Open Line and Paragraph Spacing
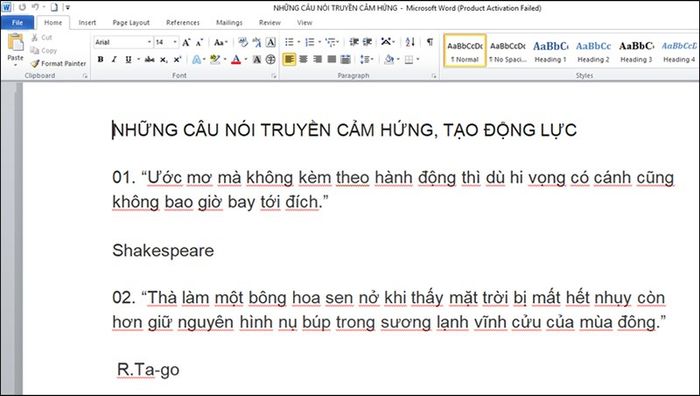Viewport: 700px width, 396px height. pyautogui.click(x=366, y=59)
